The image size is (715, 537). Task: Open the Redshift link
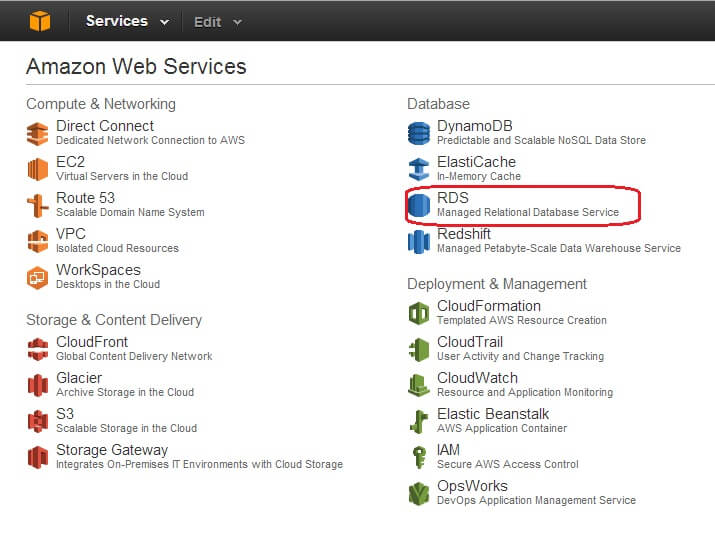click(464, 234)
